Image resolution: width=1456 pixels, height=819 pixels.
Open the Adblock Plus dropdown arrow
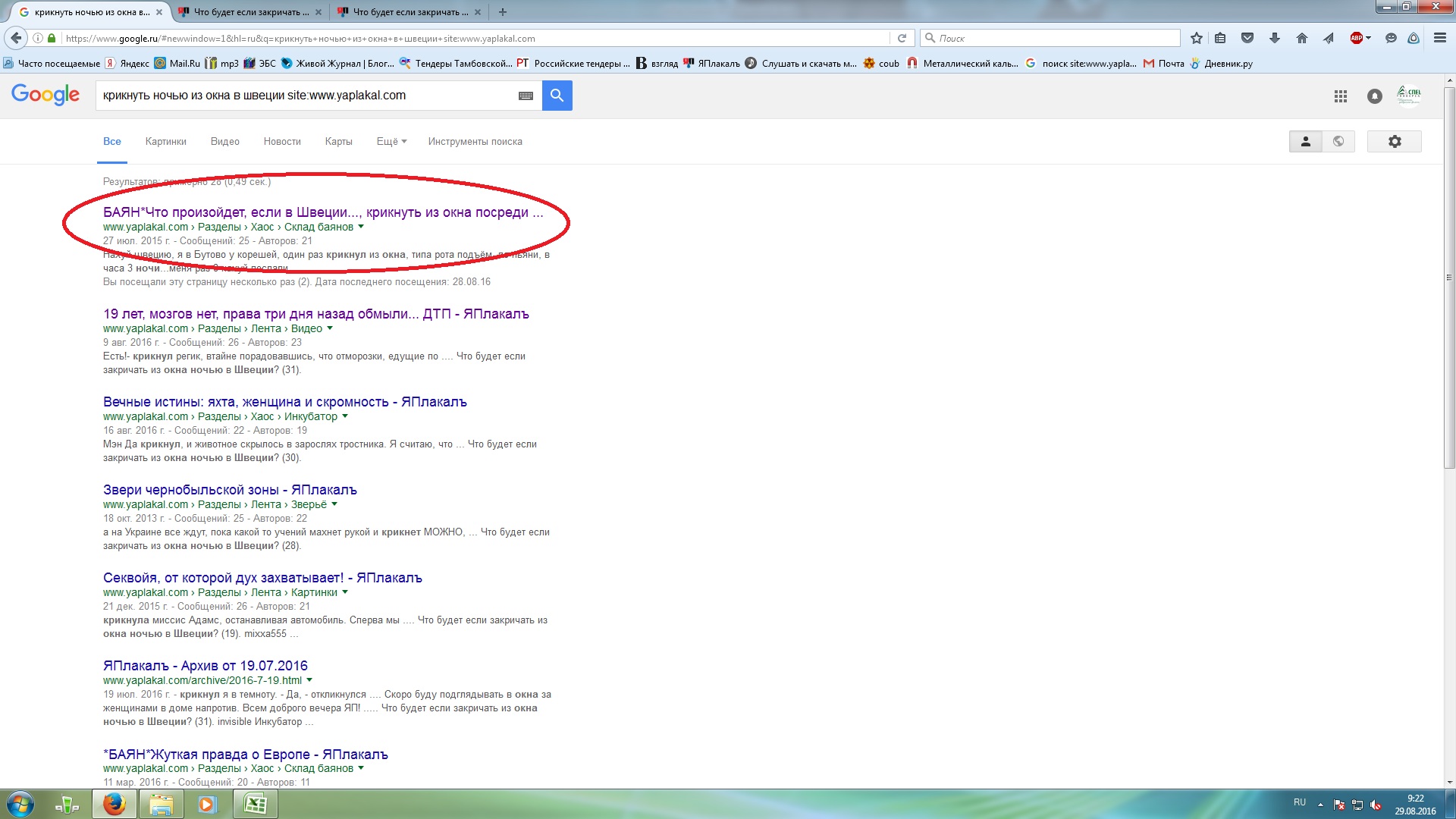point(1368,38)
